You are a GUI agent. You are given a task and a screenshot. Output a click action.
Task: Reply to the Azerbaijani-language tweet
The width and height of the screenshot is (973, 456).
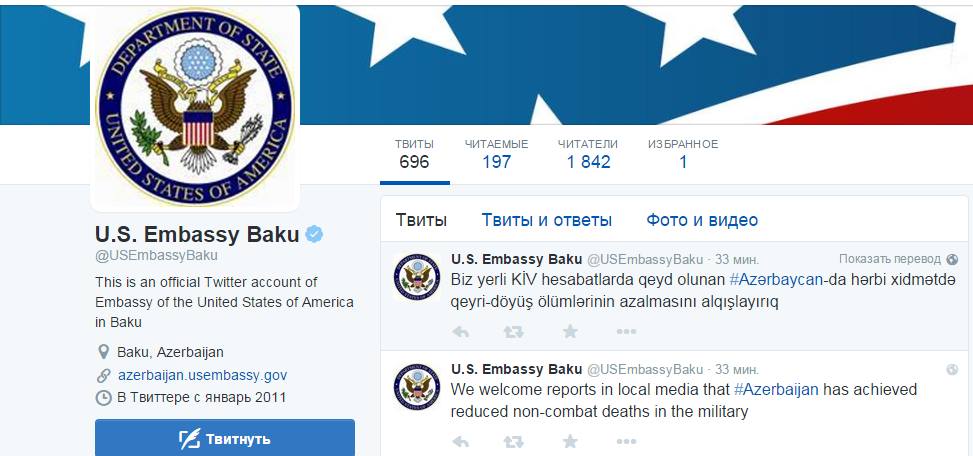[x=460, y=332]
